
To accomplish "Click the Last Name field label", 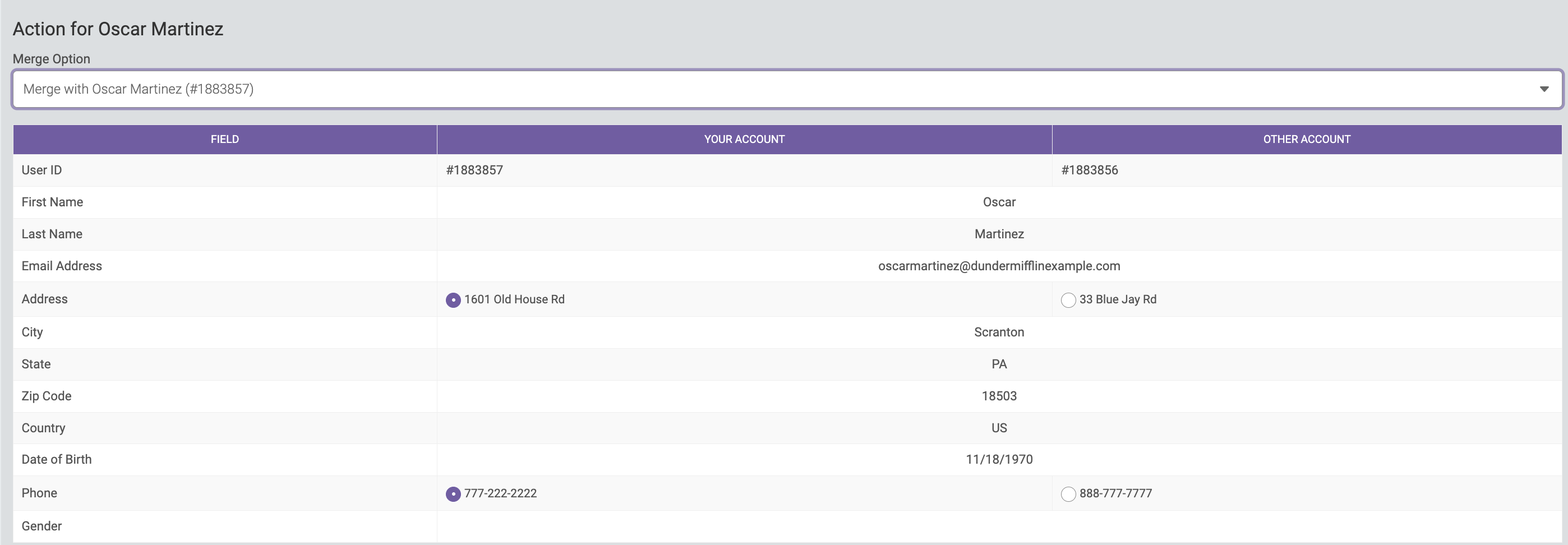I will [x=52, y=234].
